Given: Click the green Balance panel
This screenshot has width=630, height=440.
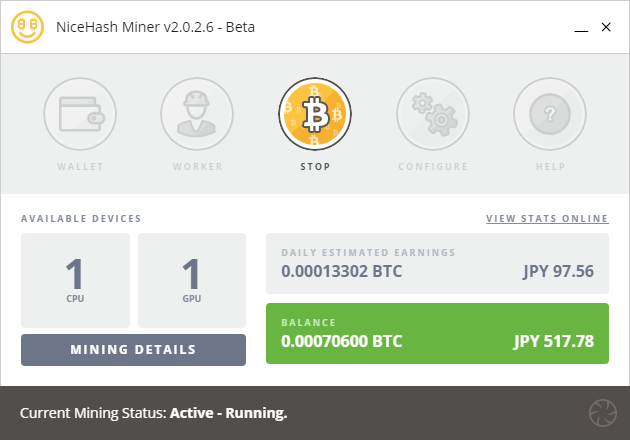Looking at the screenshot, I should click(437, 333).
